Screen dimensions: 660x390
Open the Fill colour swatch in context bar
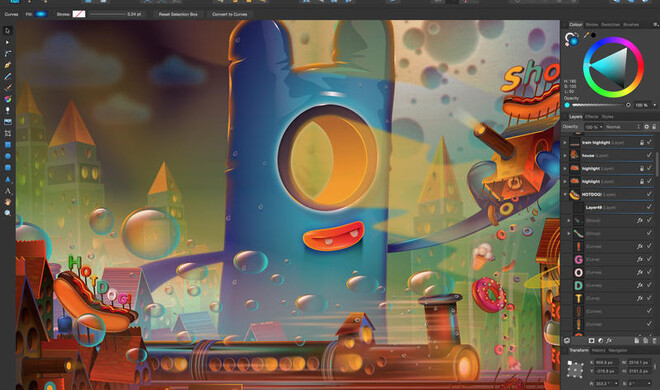point(41,14)
